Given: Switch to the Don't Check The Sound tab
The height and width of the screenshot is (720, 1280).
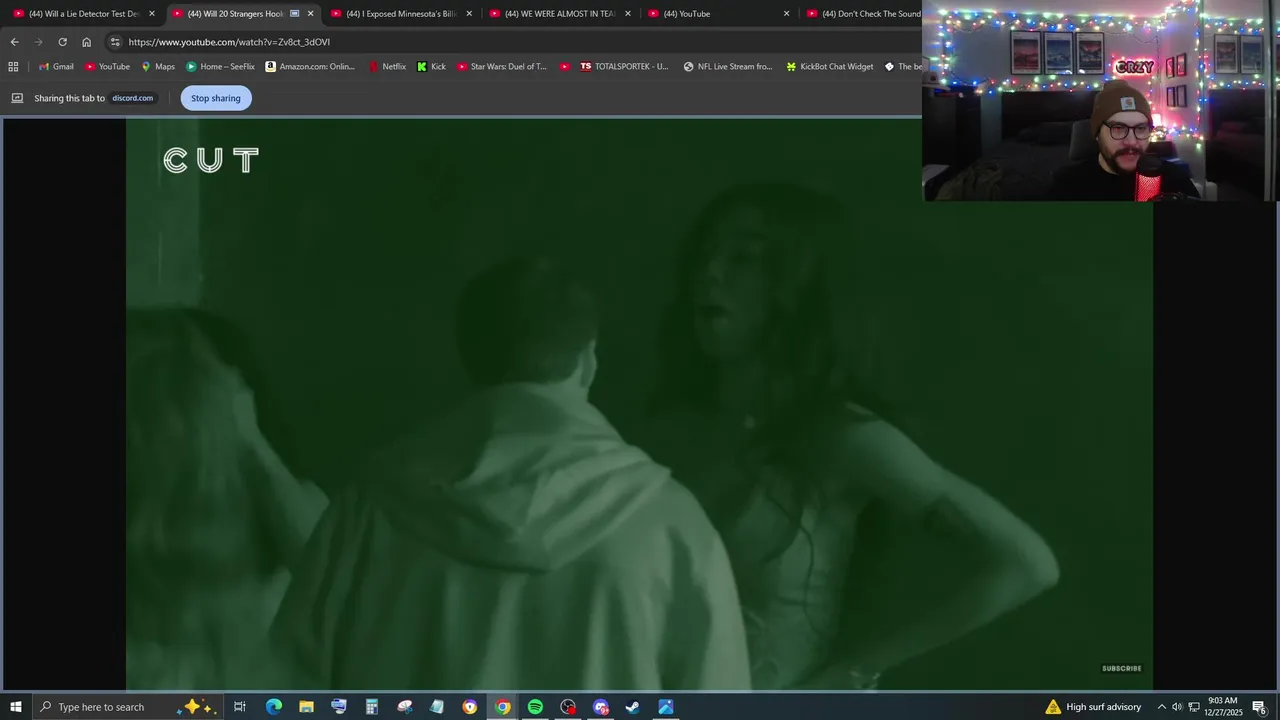Looking at the screenshot, I should click(862, 14).
